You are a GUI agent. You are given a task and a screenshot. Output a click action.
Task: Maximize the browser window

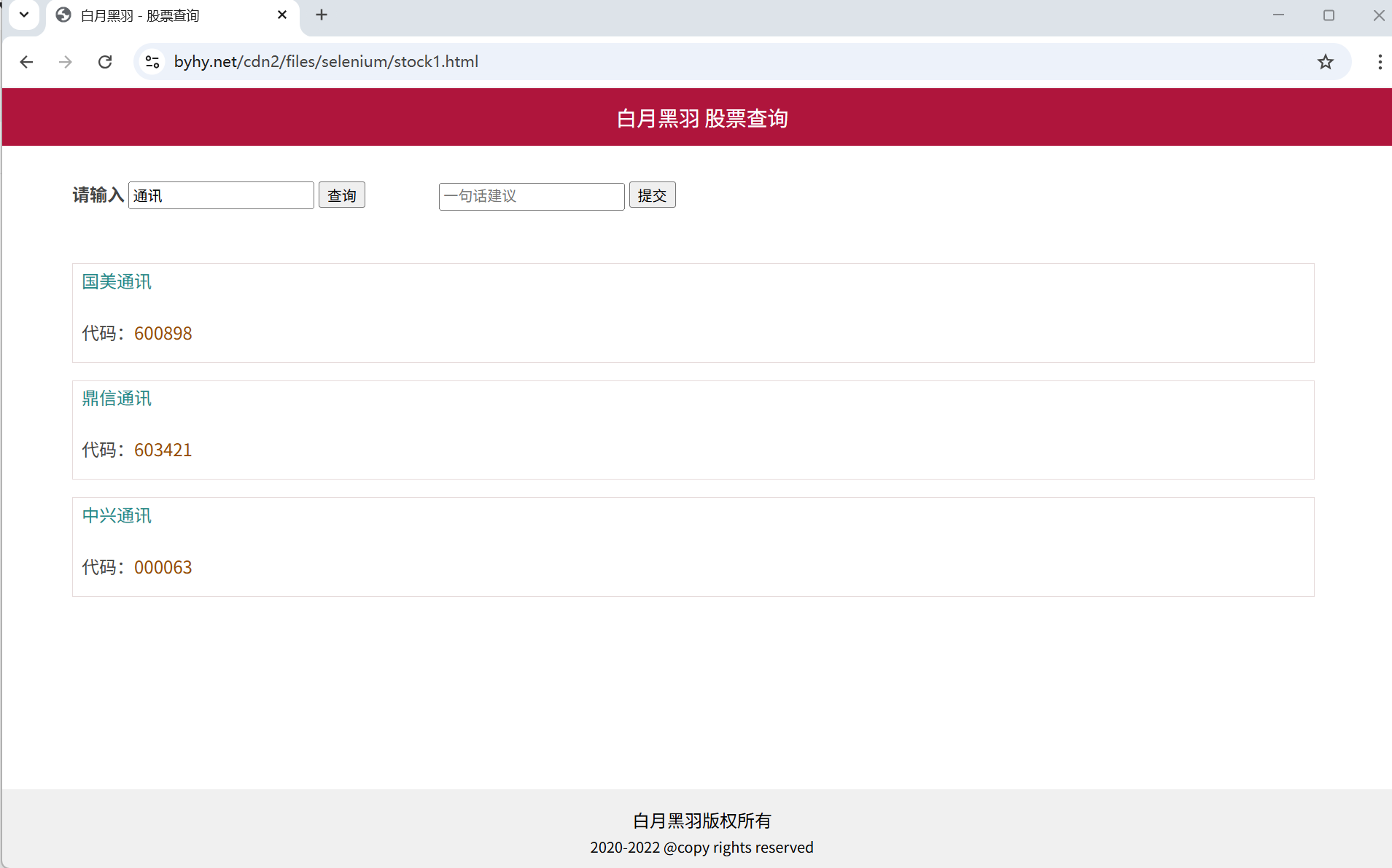click(x=1329, y=15)
